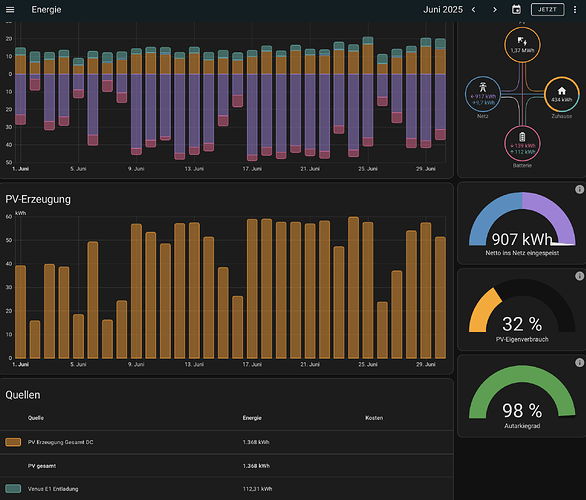Click the Zuhause house icon

point(561,91)
